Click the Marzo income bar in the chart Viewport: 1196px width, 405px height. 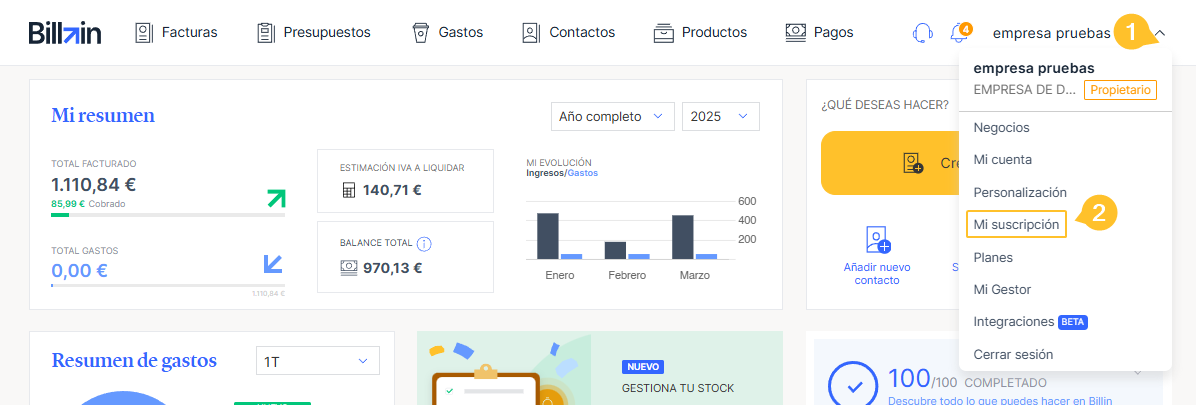pyautogui.click(x=683, y=237)
